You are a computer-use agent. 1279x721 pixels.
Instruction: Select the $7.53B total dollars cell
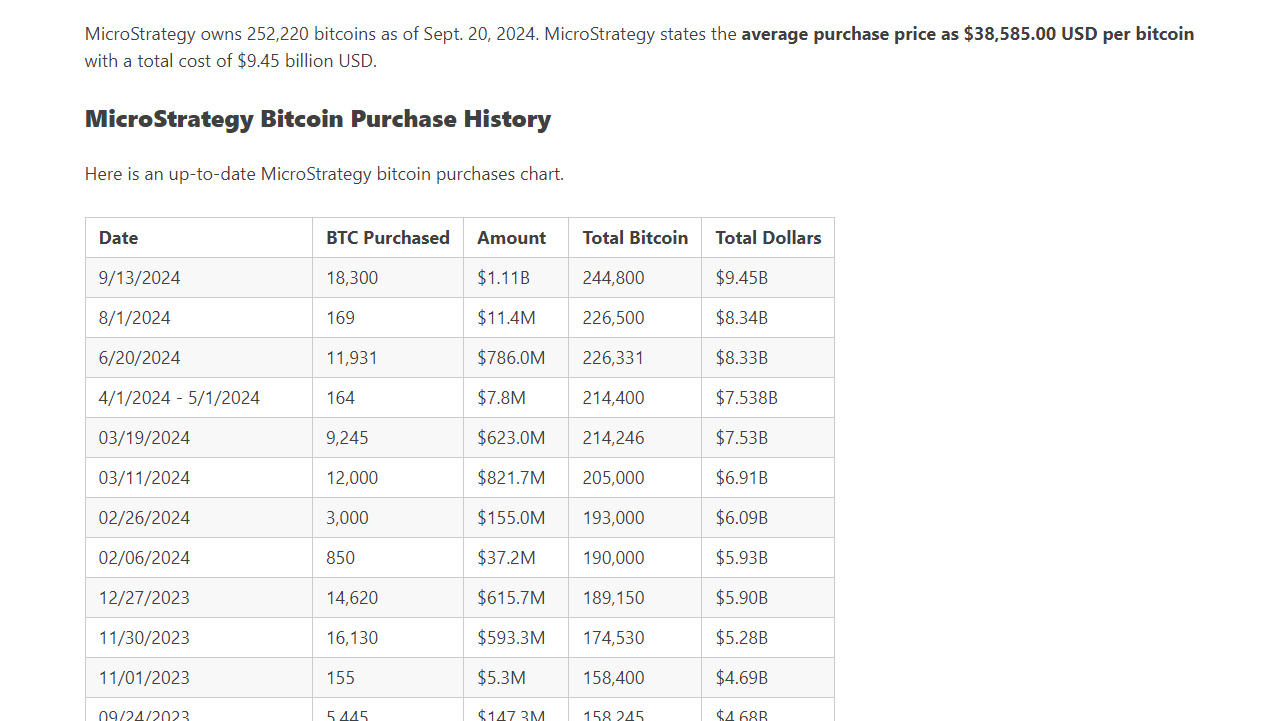(x=768, y=438)
